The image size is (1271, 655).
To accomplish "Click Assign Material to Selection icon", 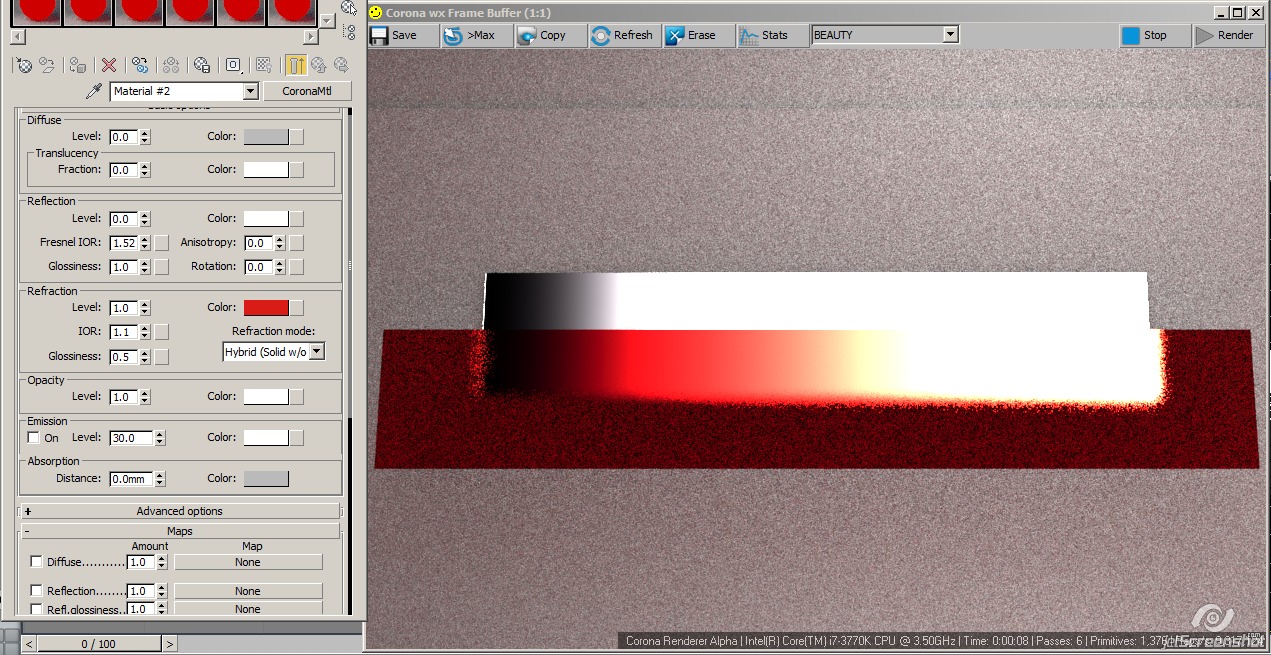I will (78, 65).
